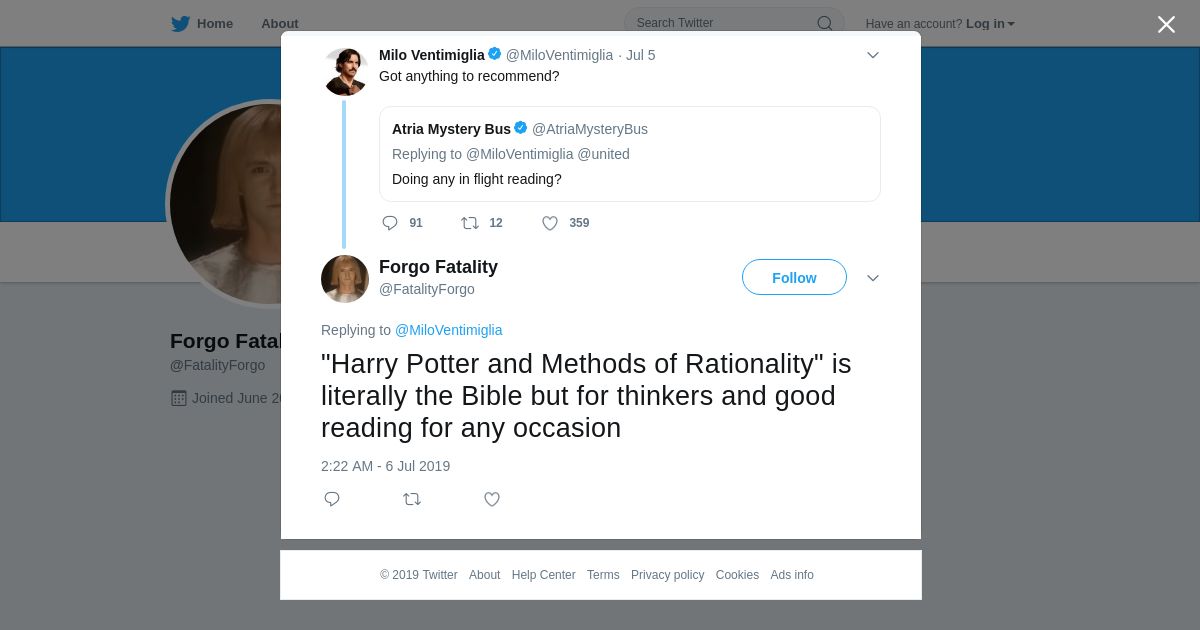Expand the Milo Ventimiglia tweet options chevron
This screenshot has width=1200, height=630.
coord(872,55)
